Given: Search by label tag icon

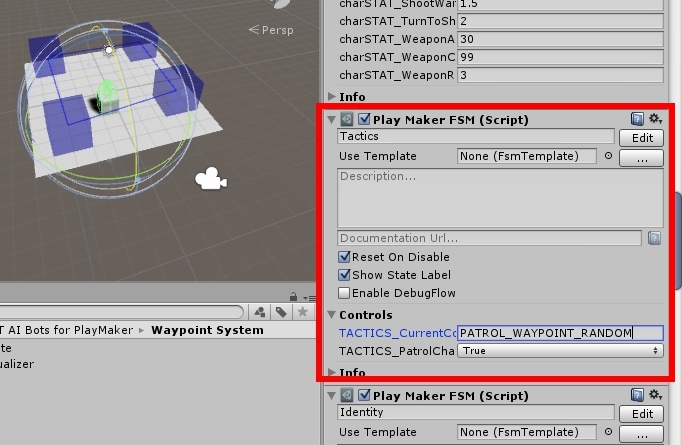Looking at the screenshot, I should 281,312.
